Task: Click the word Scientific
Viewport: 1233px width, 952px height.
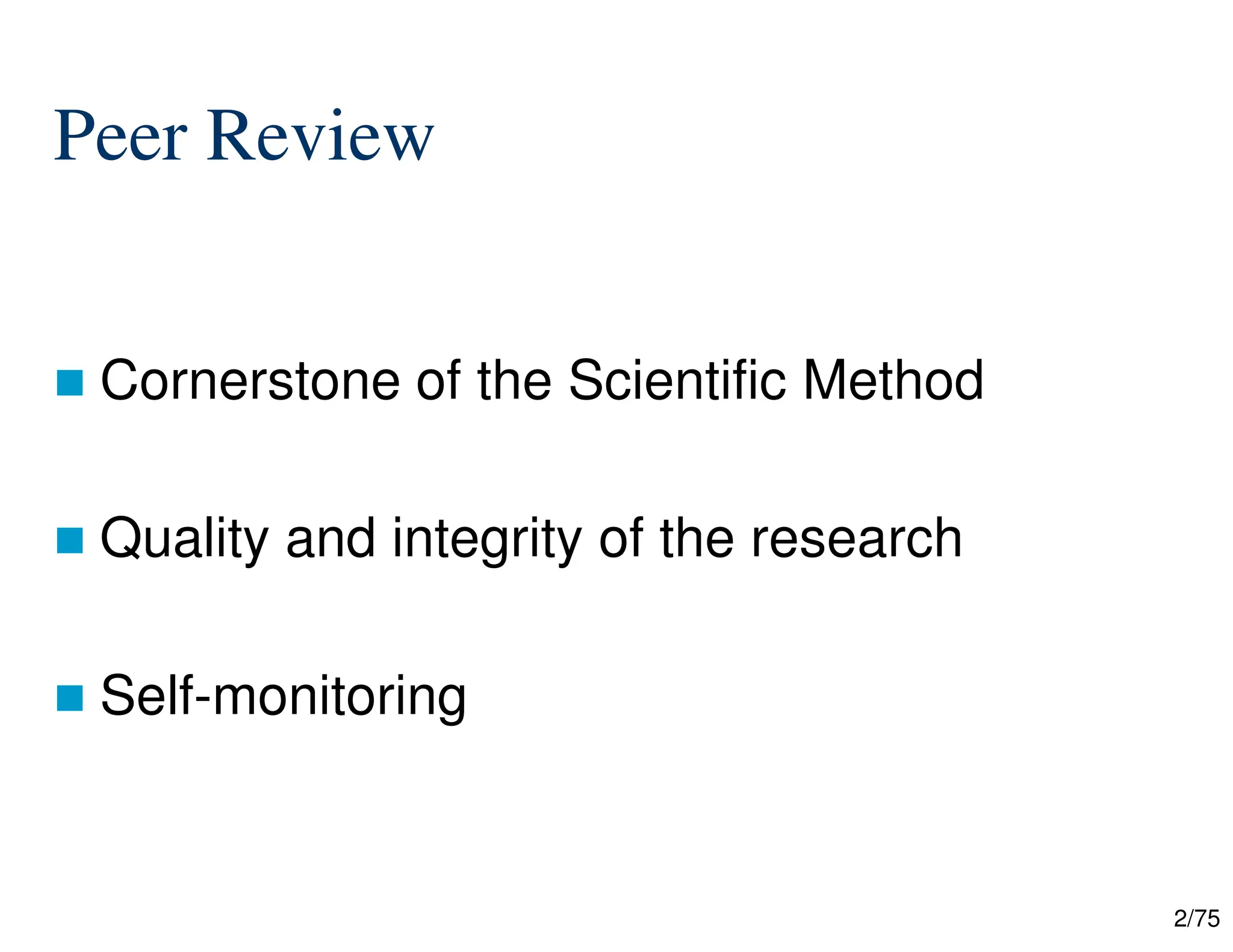Action: pos(677,379)
